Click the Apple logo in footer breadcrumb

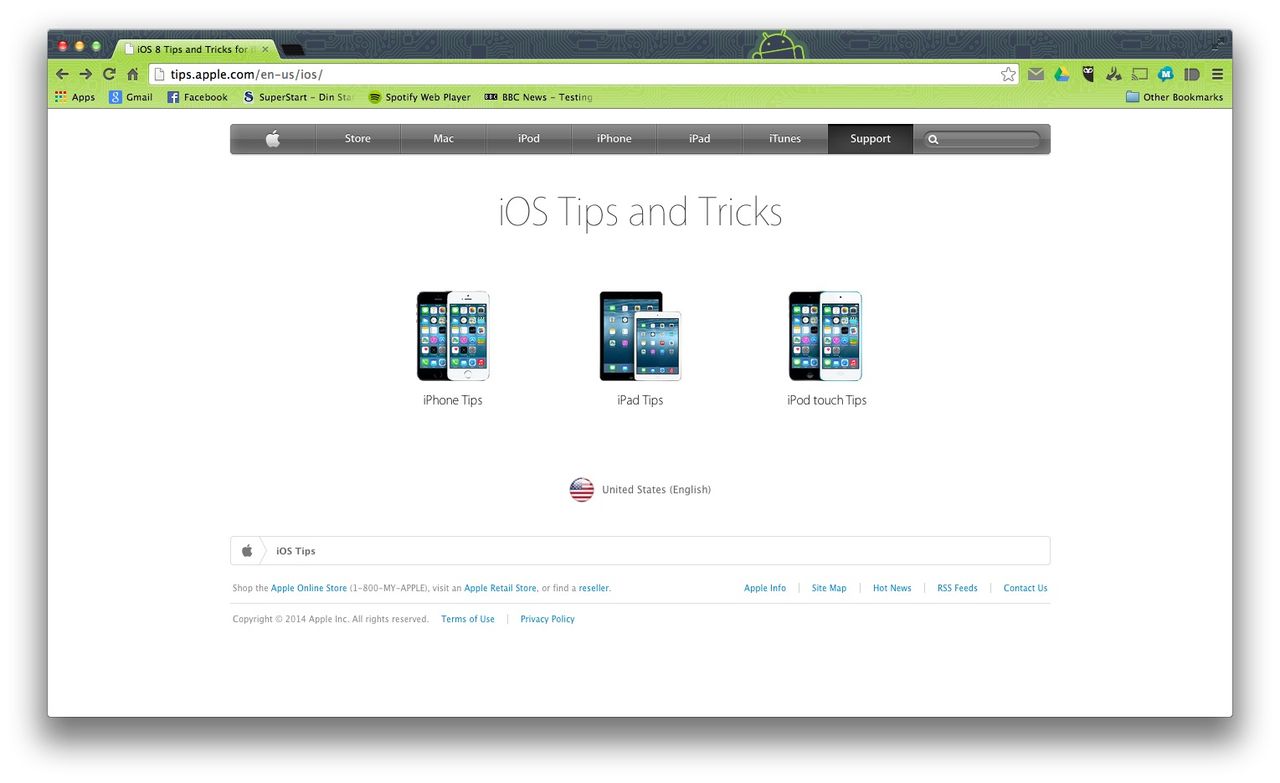(247, 550)
